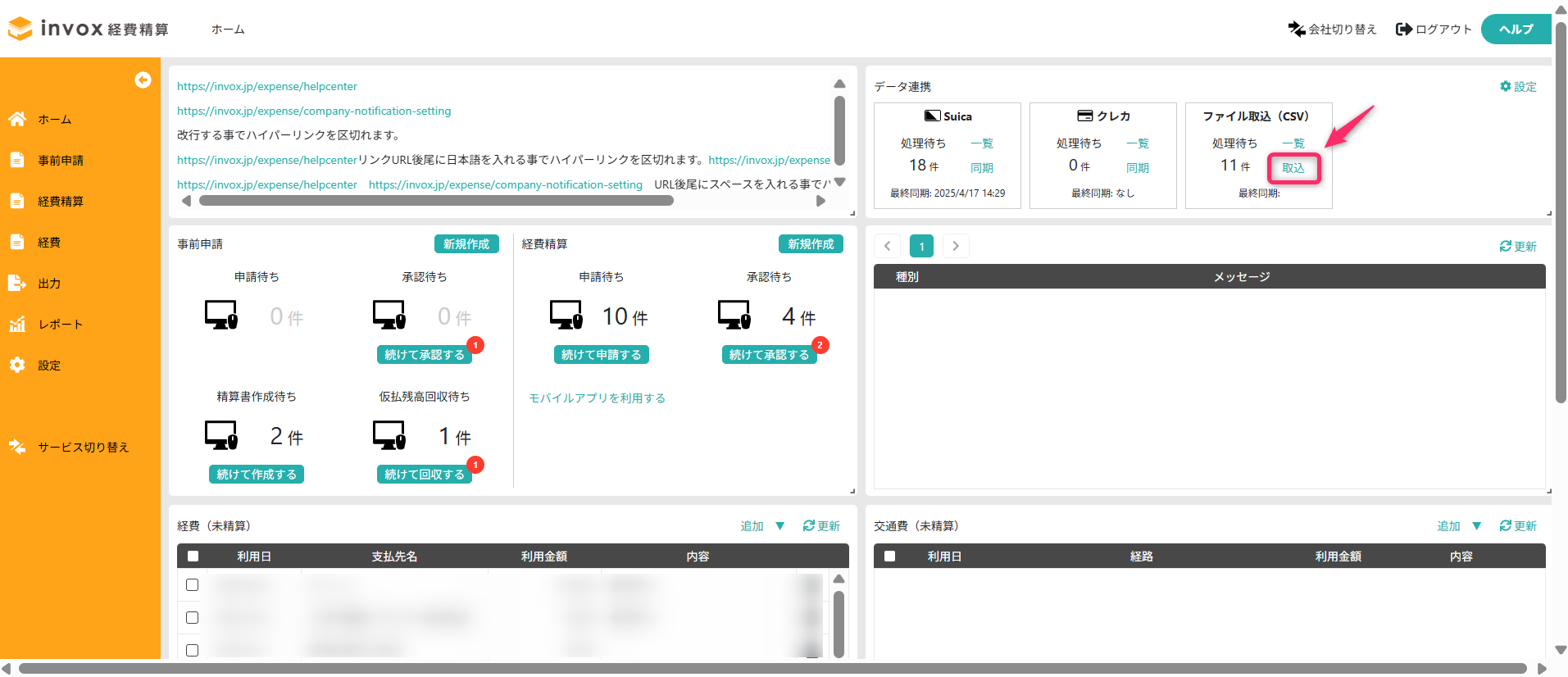
Task: Click the company switch icon in header
Action: tap(1296, 30)
